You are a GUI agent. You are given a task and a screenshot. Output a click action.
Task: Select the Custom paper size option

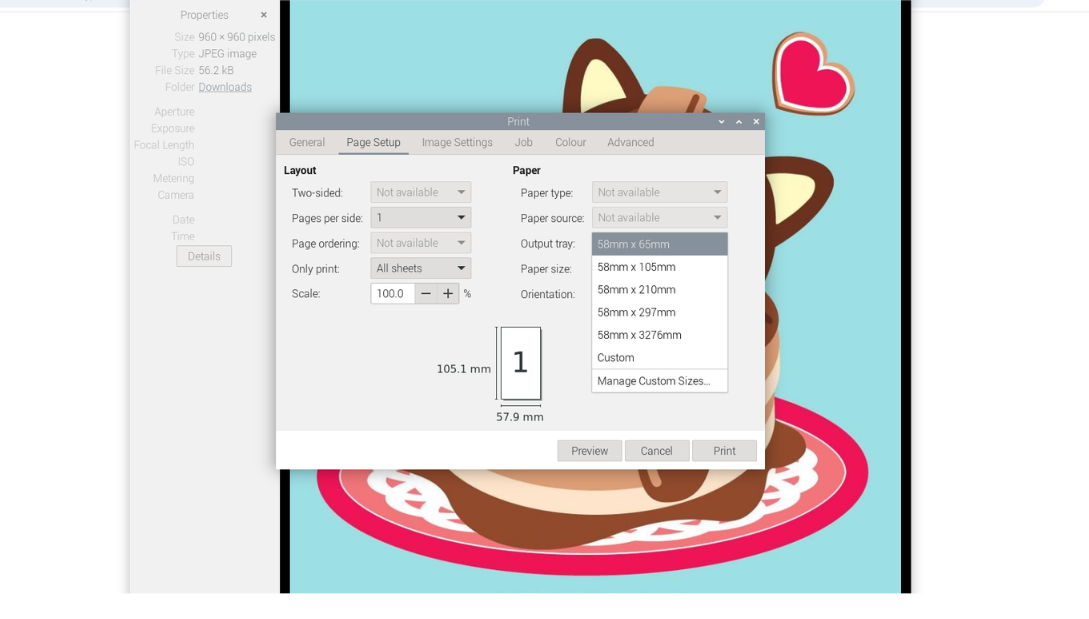[x=660, y=358]
